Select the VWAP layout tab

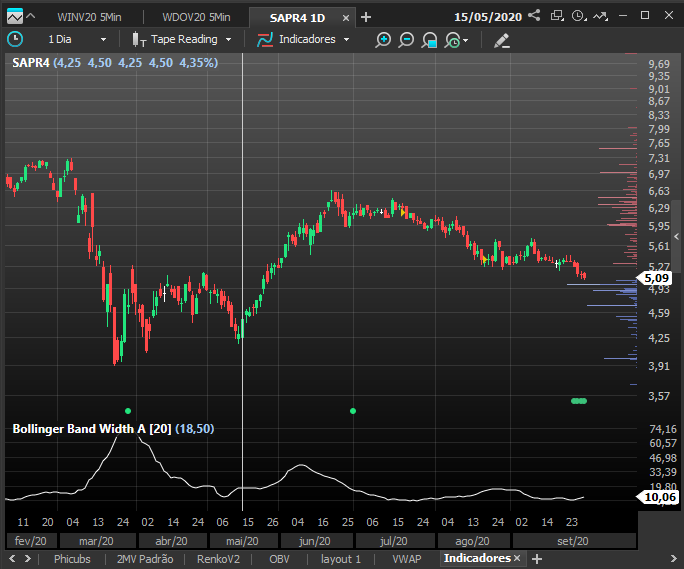pos(407,559)
